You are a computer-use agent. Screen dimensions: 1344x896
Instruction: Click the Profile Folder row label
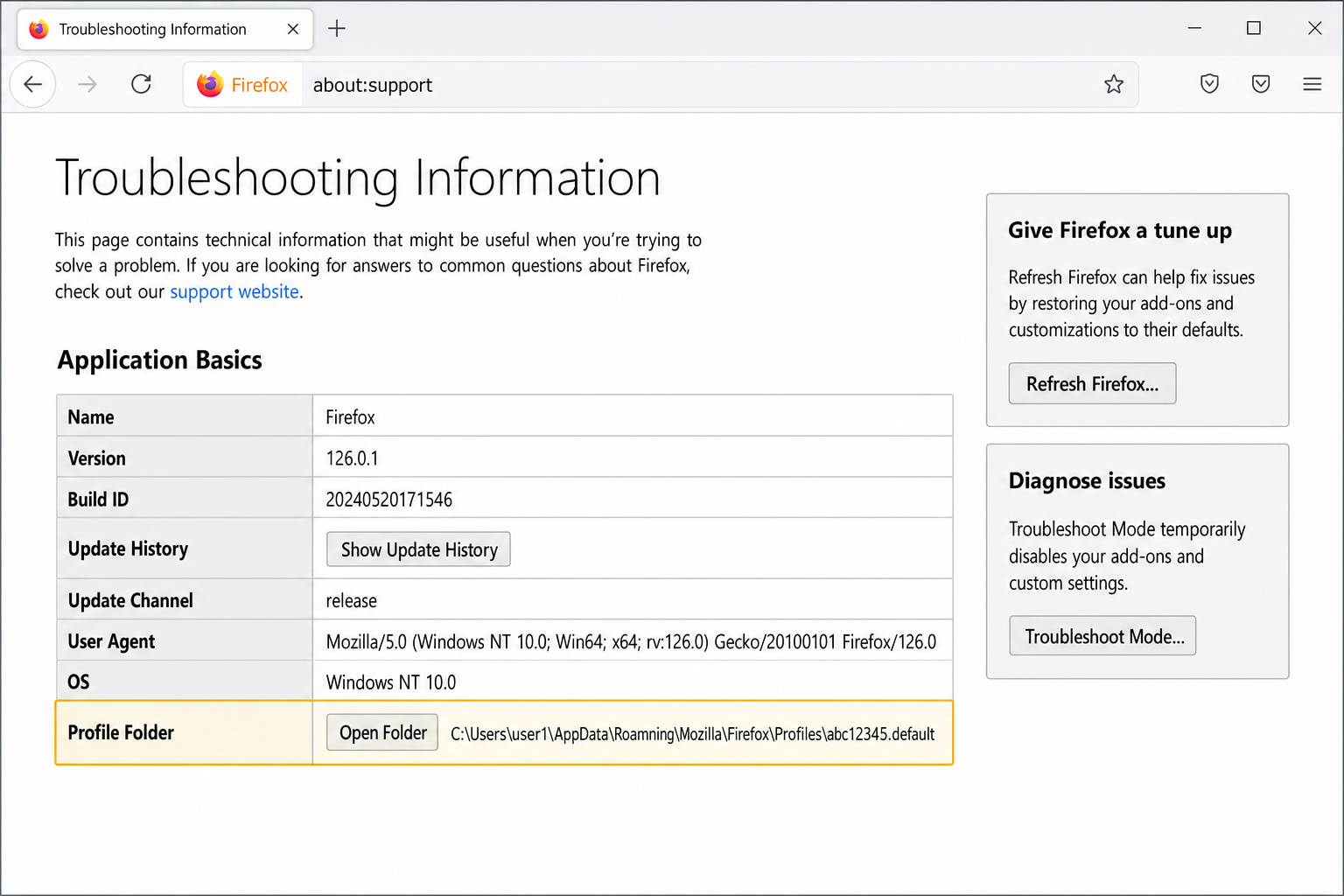[121, 732]
